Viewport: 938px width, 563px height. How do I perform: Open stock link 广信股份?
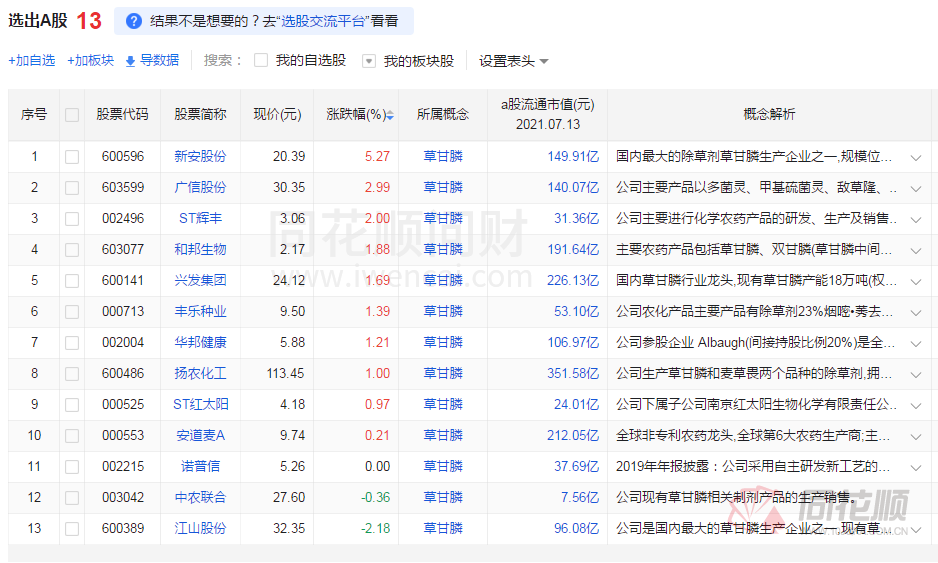200,188
